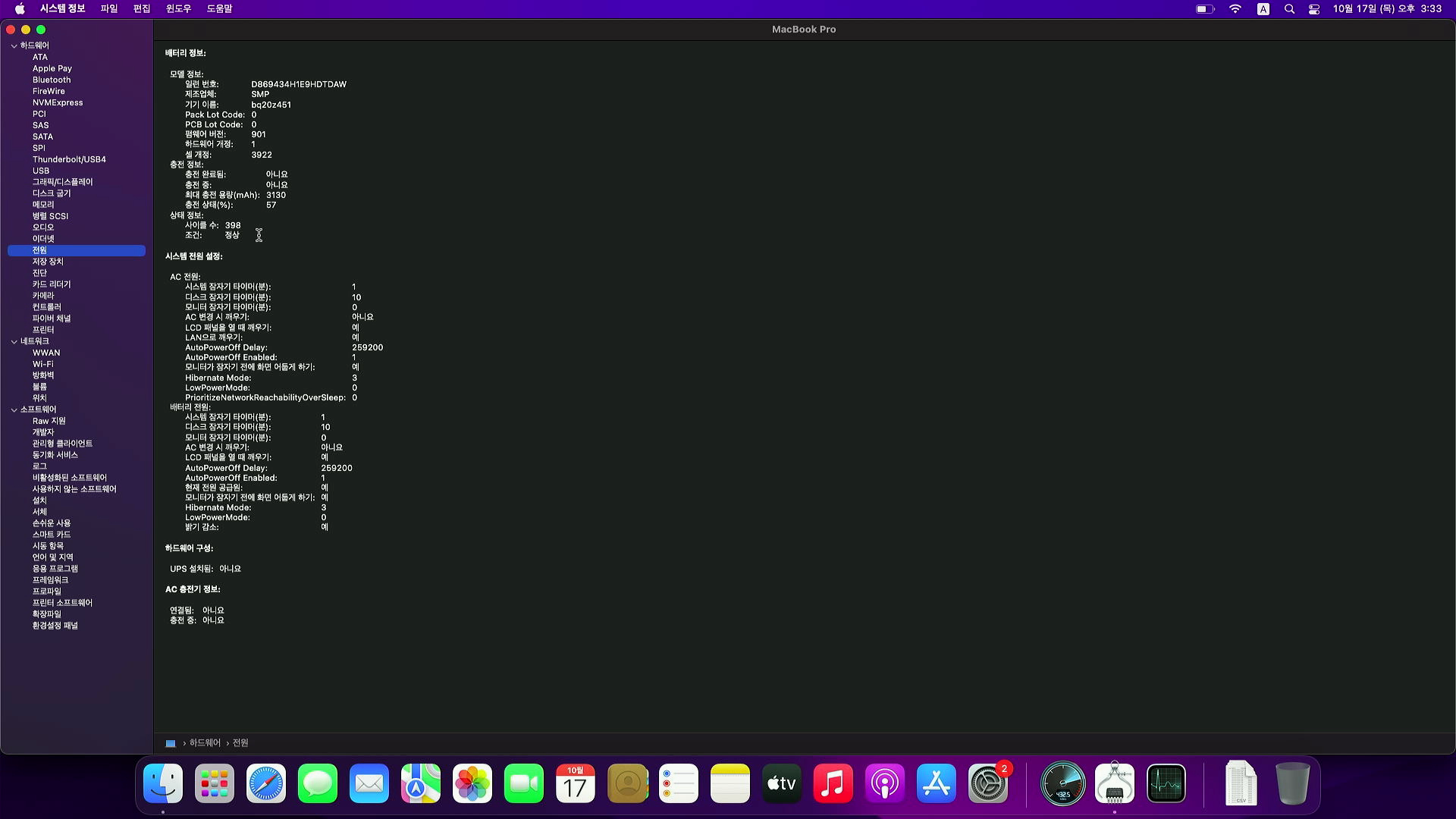Open Messages app in Dock
The width and height of the screenshot is (1456, 819).
click(x=318, y=783)
